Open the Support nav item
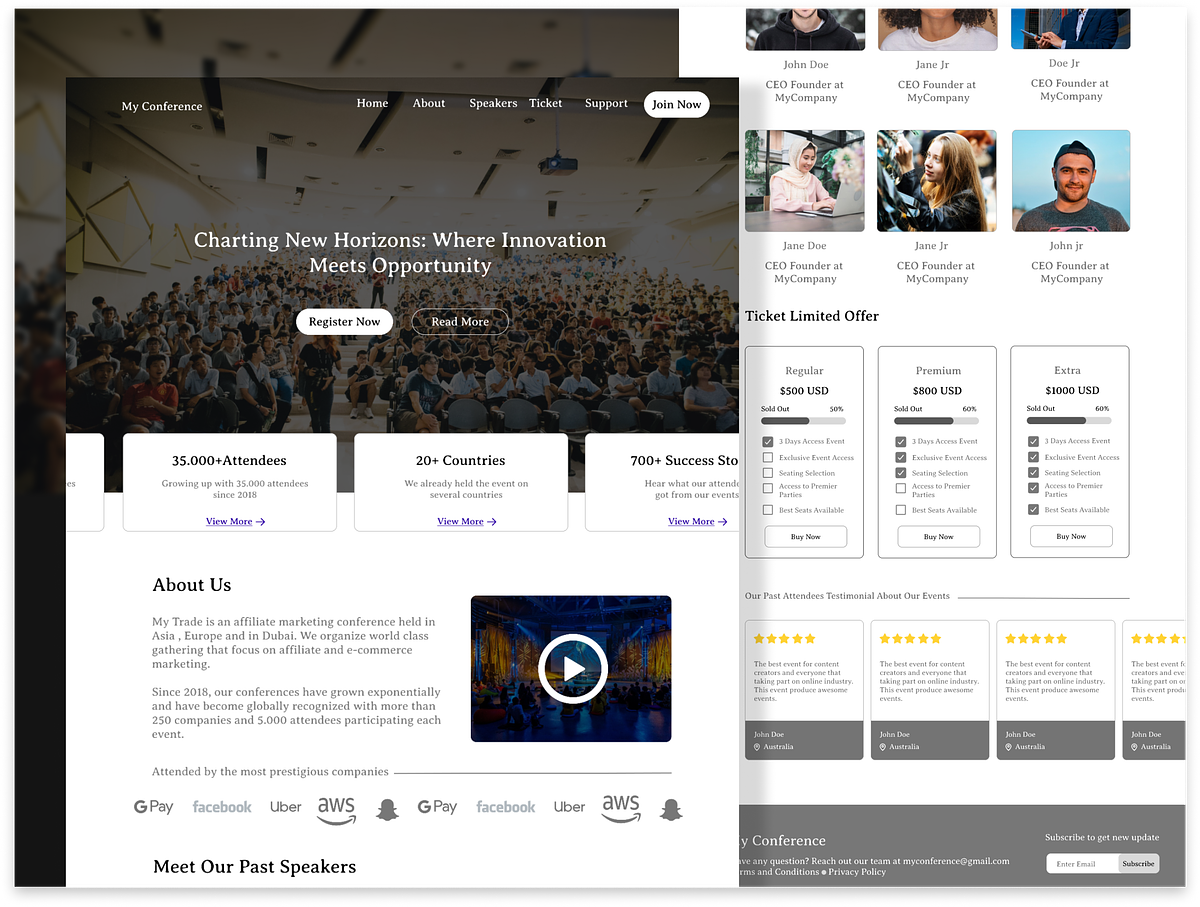1200x907 pixels. click(x=606, y=103)
